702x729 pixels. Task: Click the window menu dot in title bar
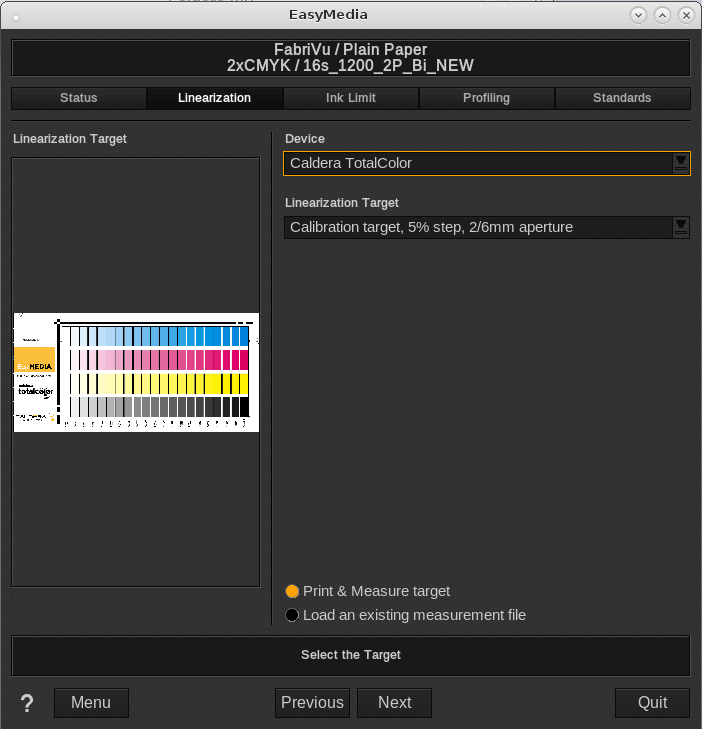[17, 16]
